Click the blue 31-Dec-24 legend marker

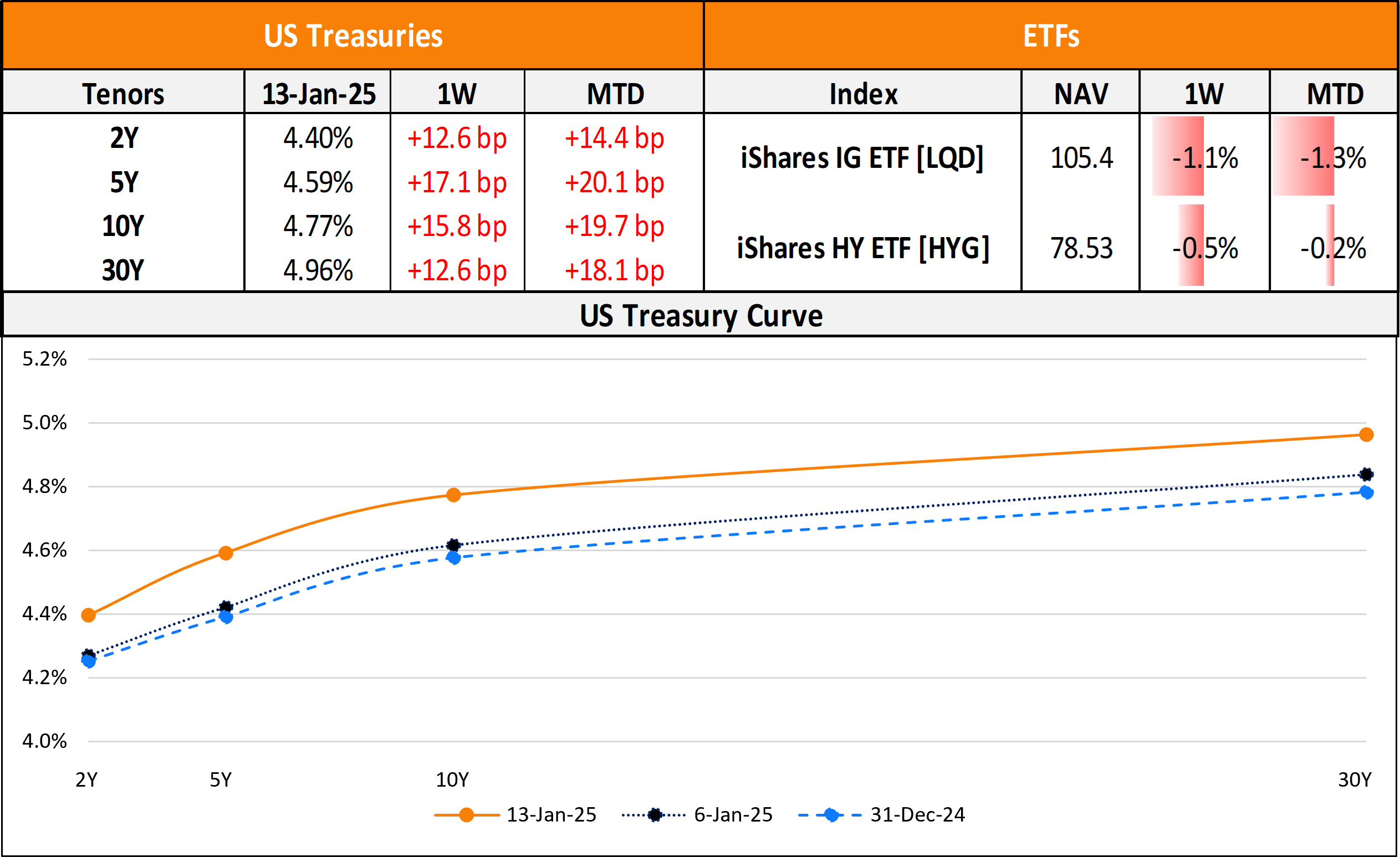tap(831, 815)
